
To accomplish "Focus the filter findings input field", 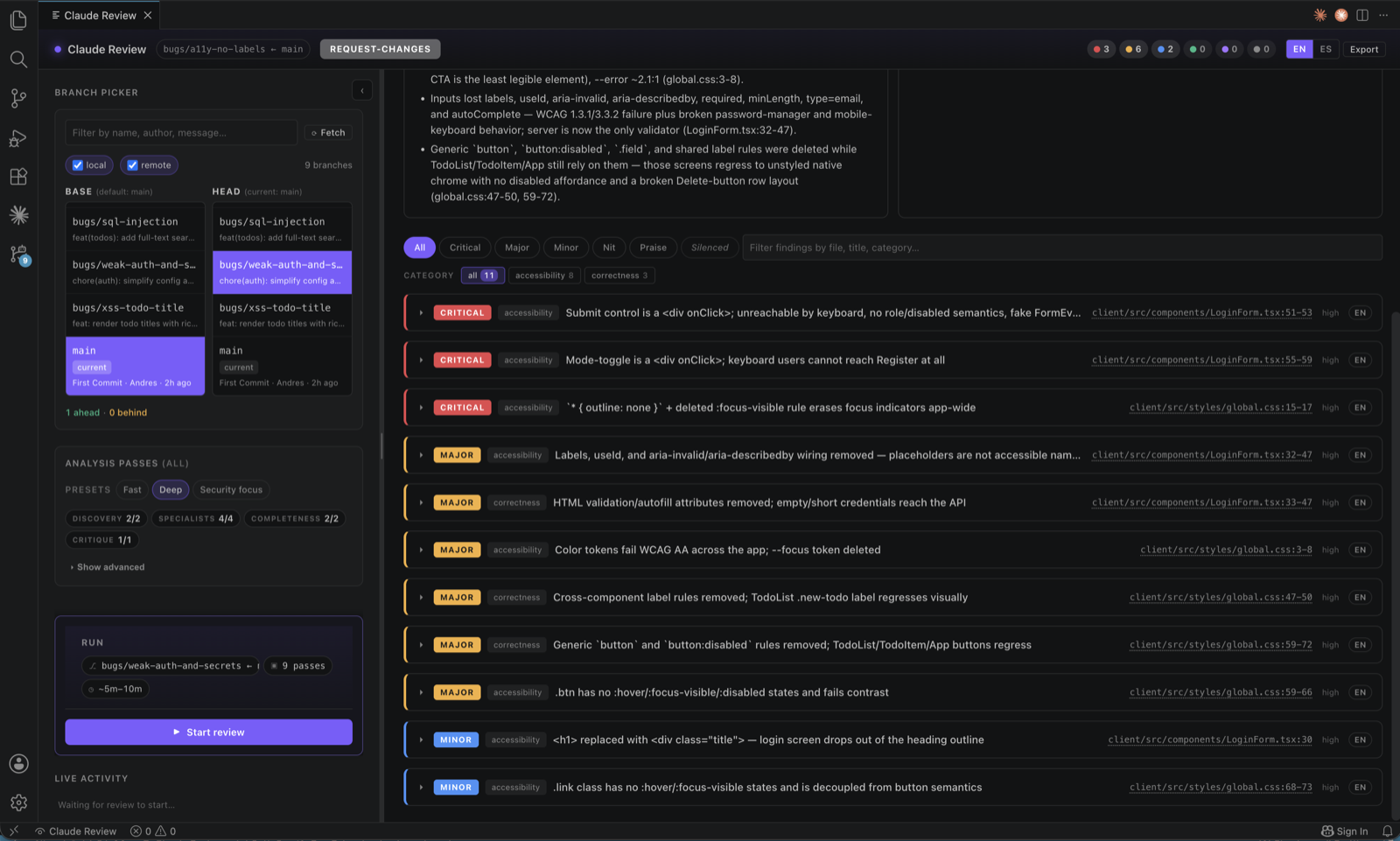I will [x=1062, y=248].
